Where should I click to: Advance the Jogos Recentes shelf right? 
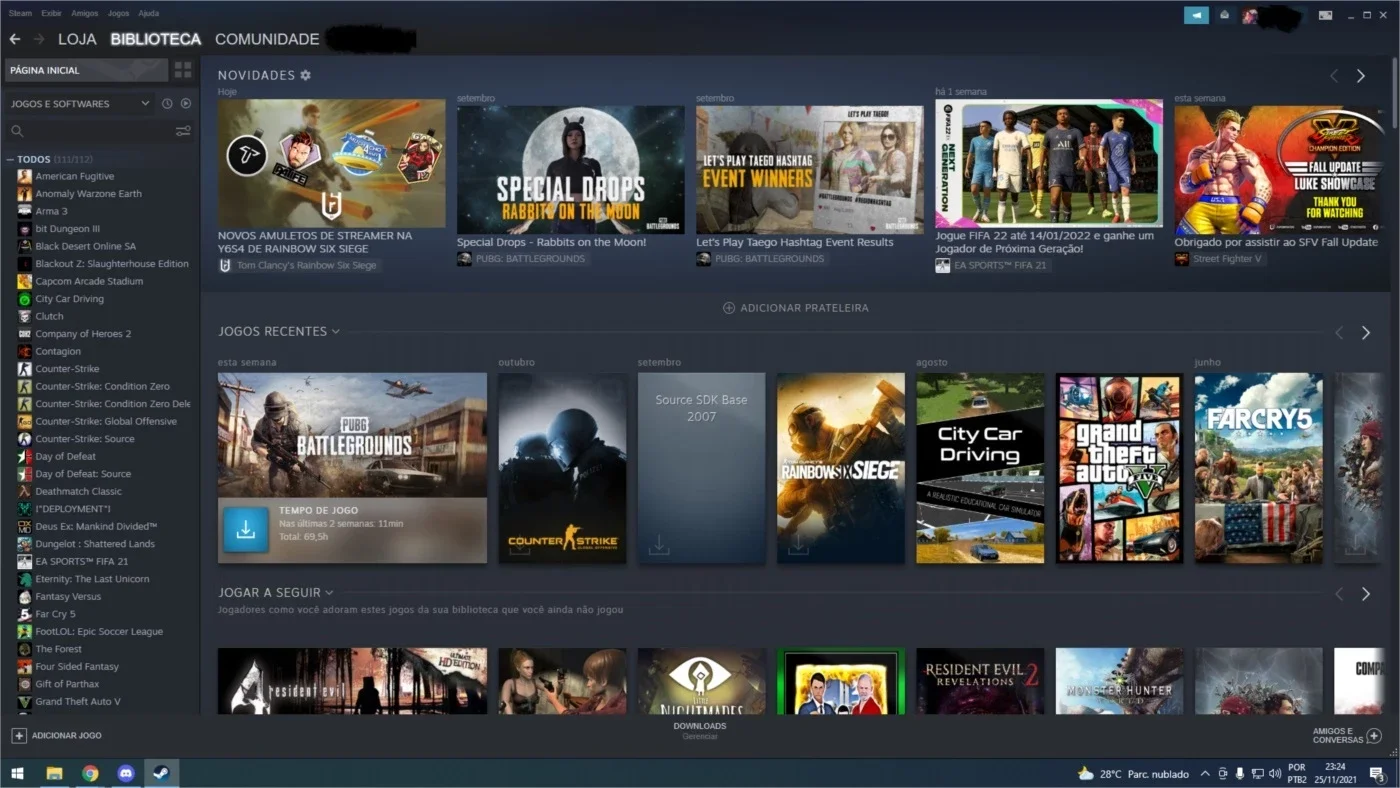1366,332
